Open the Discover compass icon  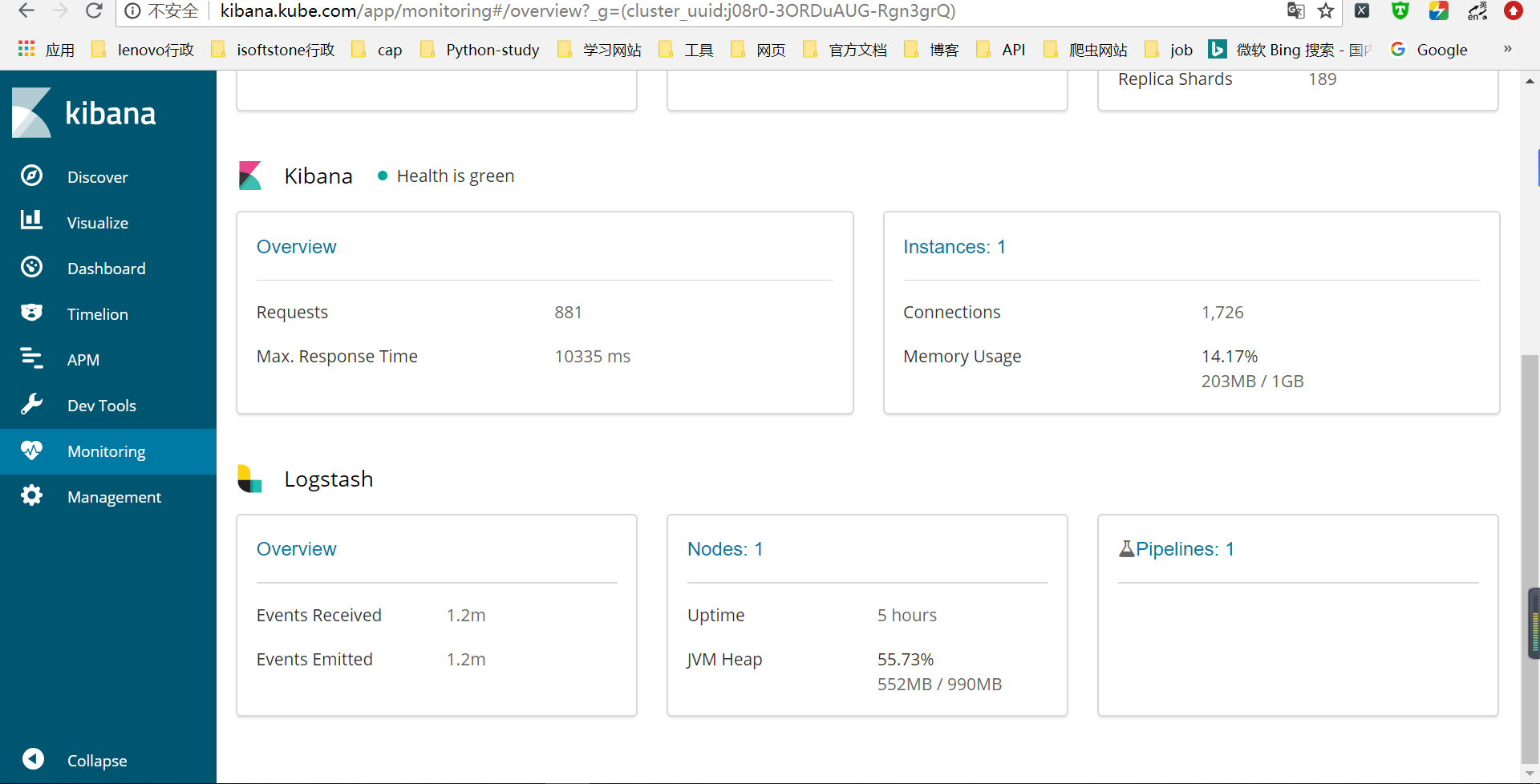pos(31,176)
